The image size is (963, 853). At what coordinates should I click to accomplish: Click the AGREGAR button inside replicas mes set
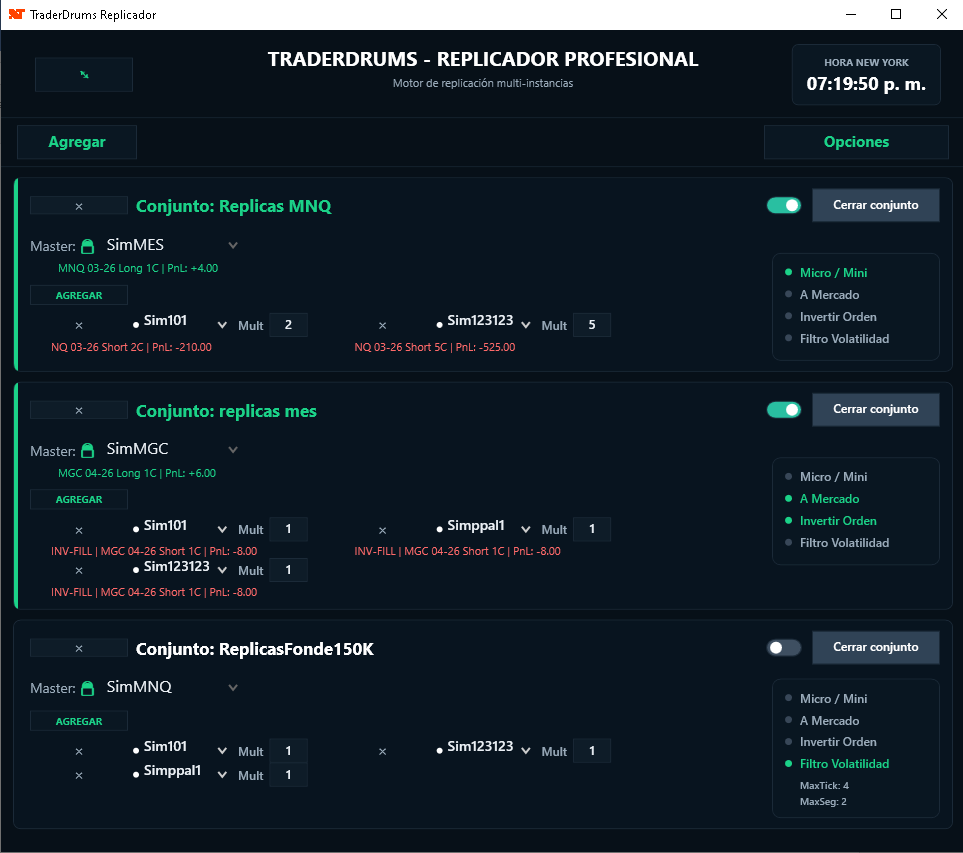pyautogui.click(x=78, y=498)
